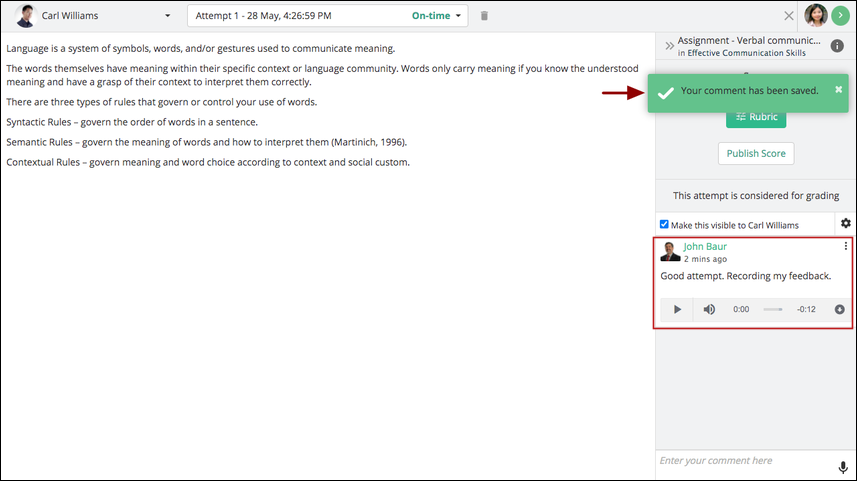Click 'There are three types of rules' line
The height and width of the screenshot is (481, 857).
161,102
